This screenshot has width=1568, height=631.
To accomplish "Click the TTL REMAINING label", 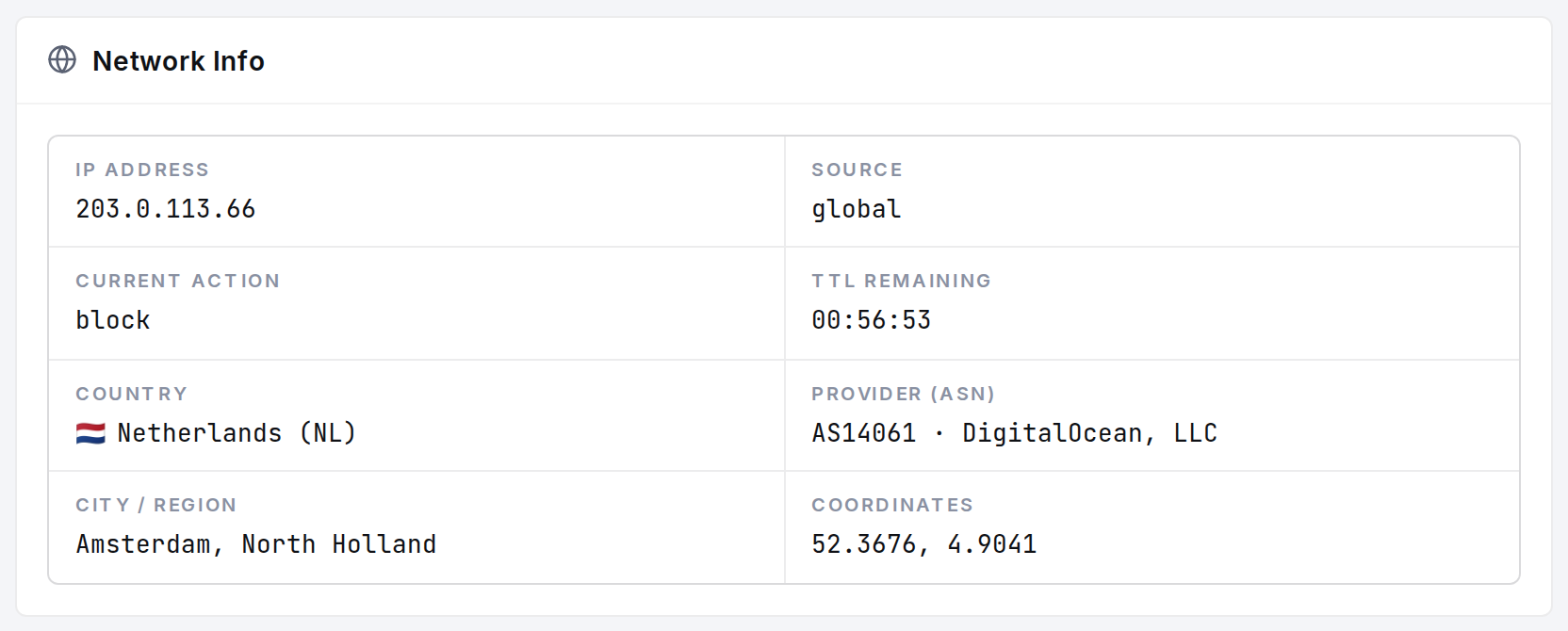I will [x=902, y=281].
